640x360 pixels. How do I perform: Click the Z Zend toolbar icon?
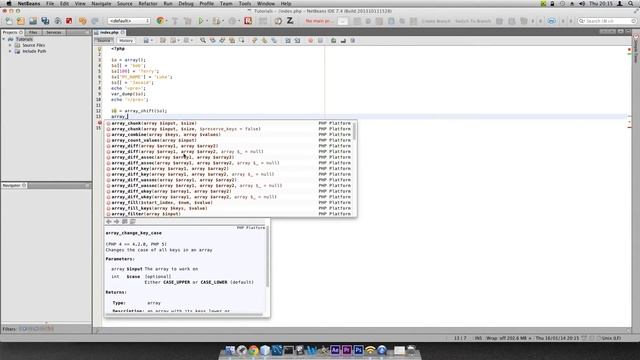coord(290,20)
